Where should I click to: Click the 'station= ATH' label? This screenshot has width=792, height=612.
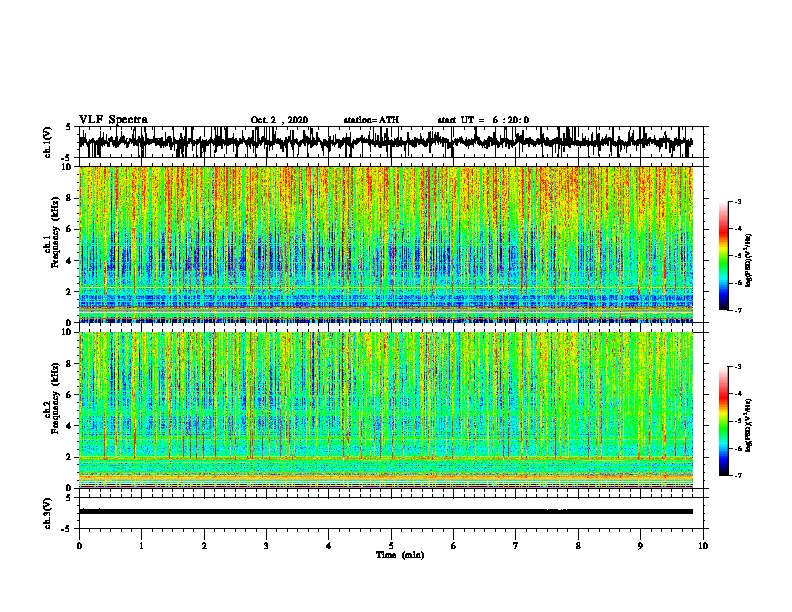(371, 120)
